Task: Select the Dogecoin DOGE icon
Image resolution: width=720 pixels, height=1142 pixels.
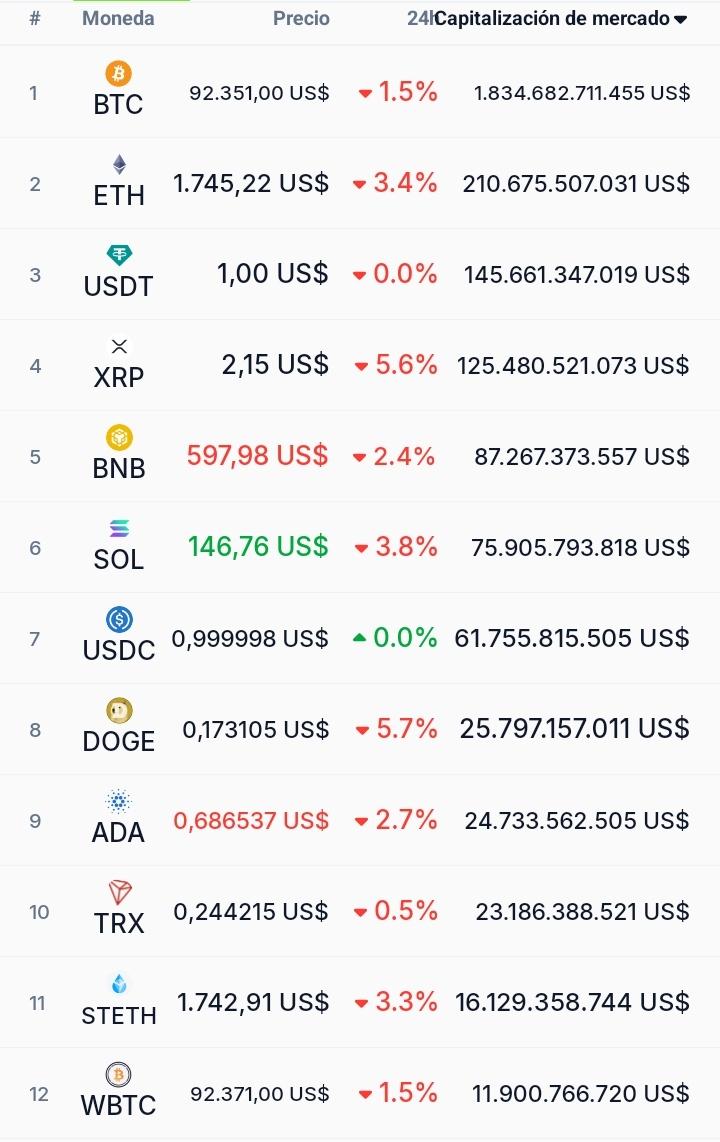Action: [x=119, y=710]
